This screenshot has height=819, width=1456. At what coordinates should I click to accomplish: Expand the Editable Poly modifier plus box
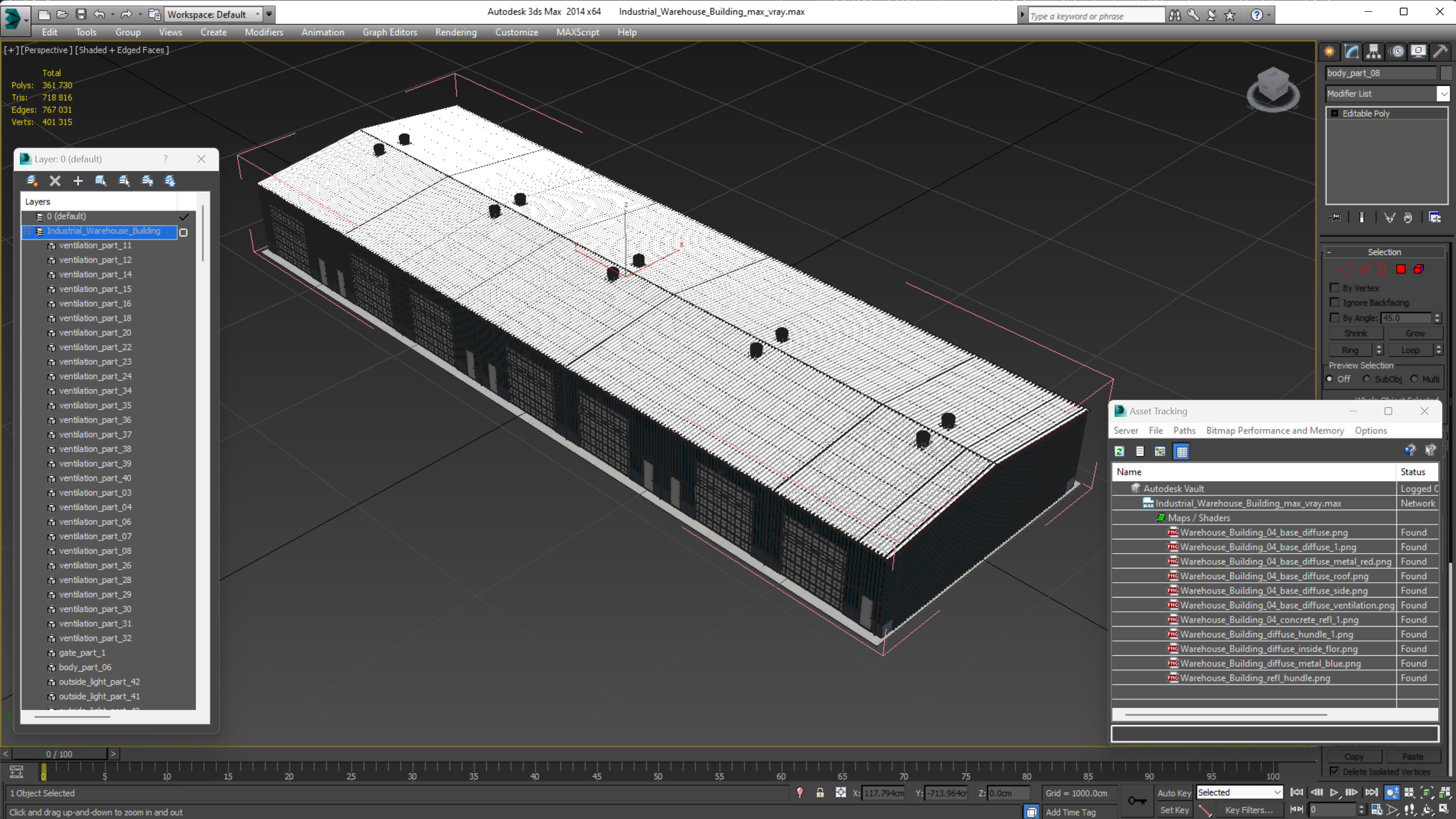(1335, 114)
